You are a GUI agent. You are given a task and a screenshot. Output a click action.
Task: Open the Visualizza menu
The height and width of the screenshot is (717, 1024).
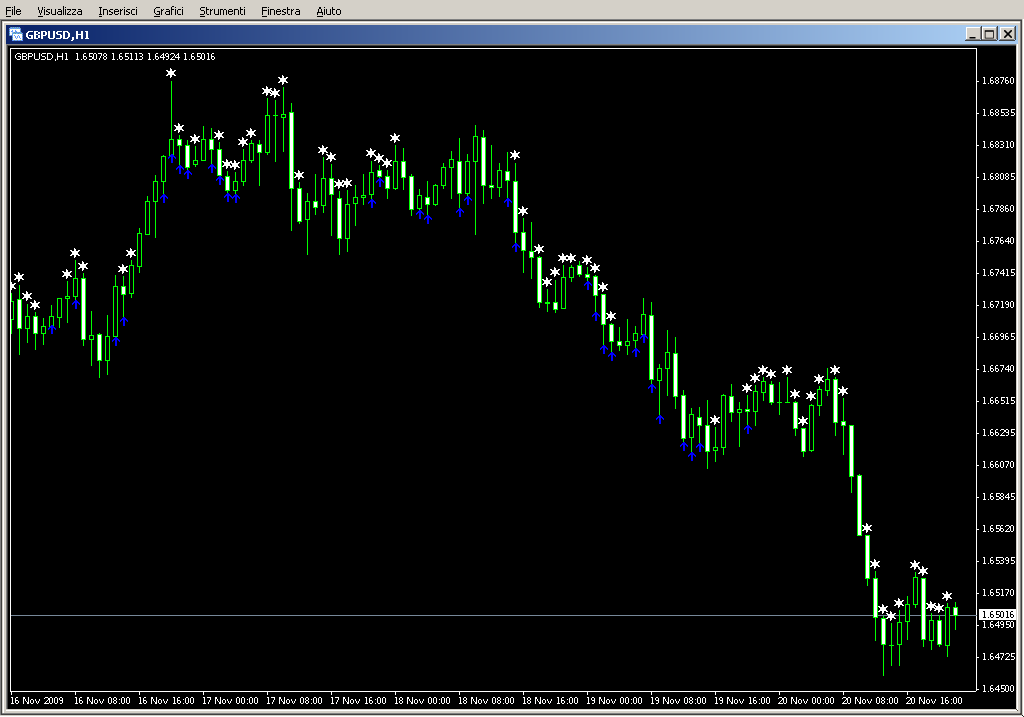[x=59, y=11]
